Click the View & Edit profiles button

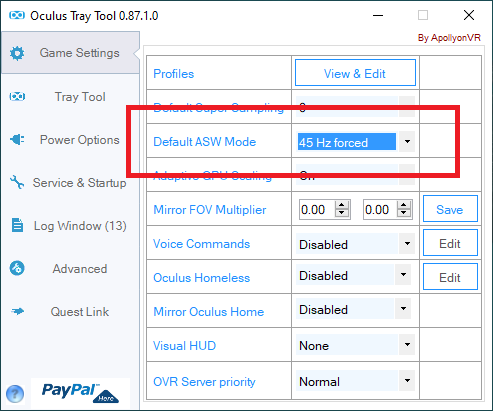[355, 73]
